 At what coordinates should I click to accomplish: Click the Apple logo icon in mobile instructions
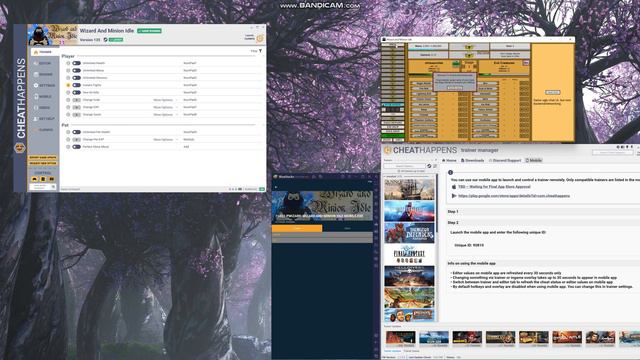click(453, 187)
